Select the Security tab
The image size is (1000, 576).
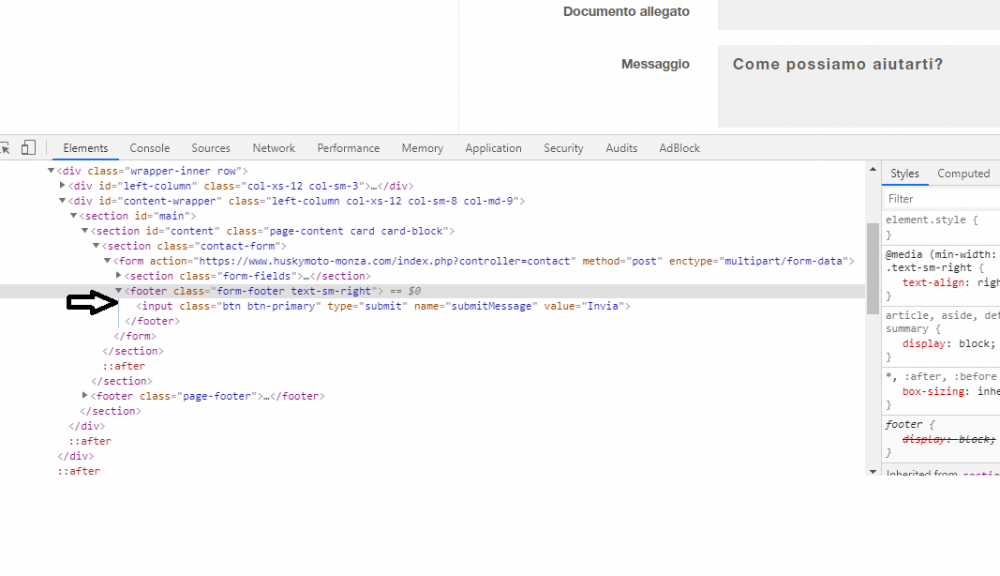coord(563,148)
